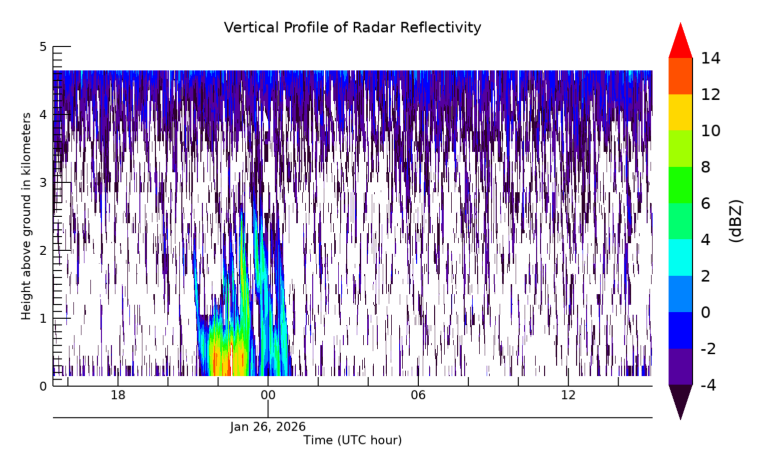The height and width of the screenshot is (467, 764).
Task: Click the '(dBZ)' colorbar unit label
Action: 736,221
